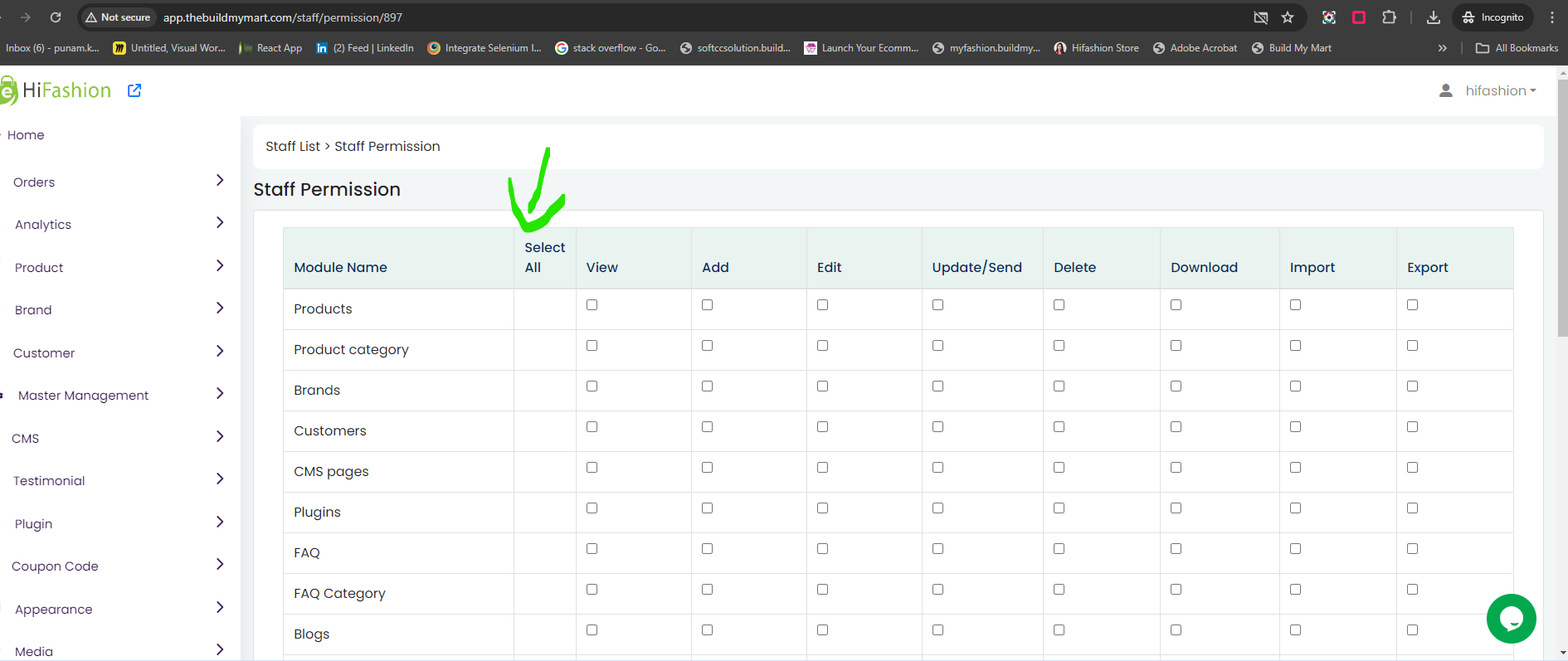
Task: Expand the Coupon Code menu chevron
Action: click(x=220, y=564)
